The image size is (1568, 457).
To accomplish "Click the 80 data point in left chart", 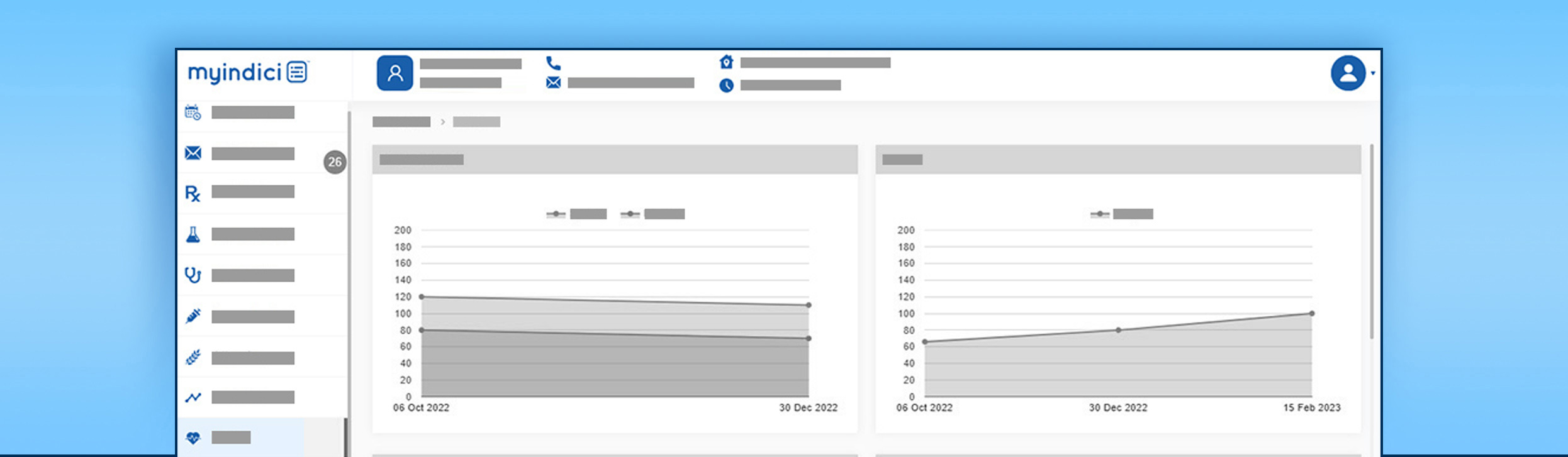I will 422,330.
